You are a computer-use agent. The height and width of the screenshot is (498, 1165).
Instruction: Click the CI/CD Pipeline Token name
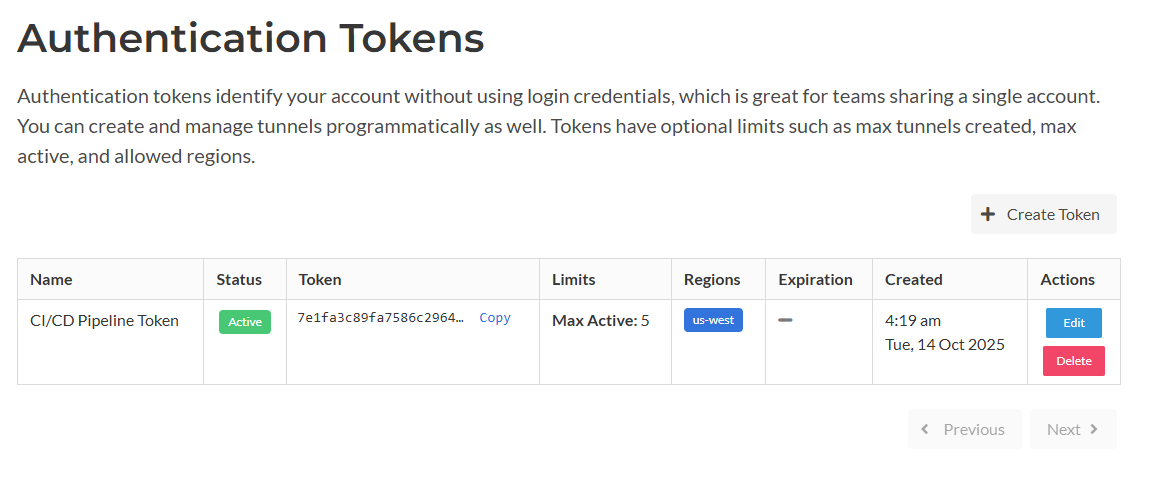pyautogui.click(x=104, y=321)
